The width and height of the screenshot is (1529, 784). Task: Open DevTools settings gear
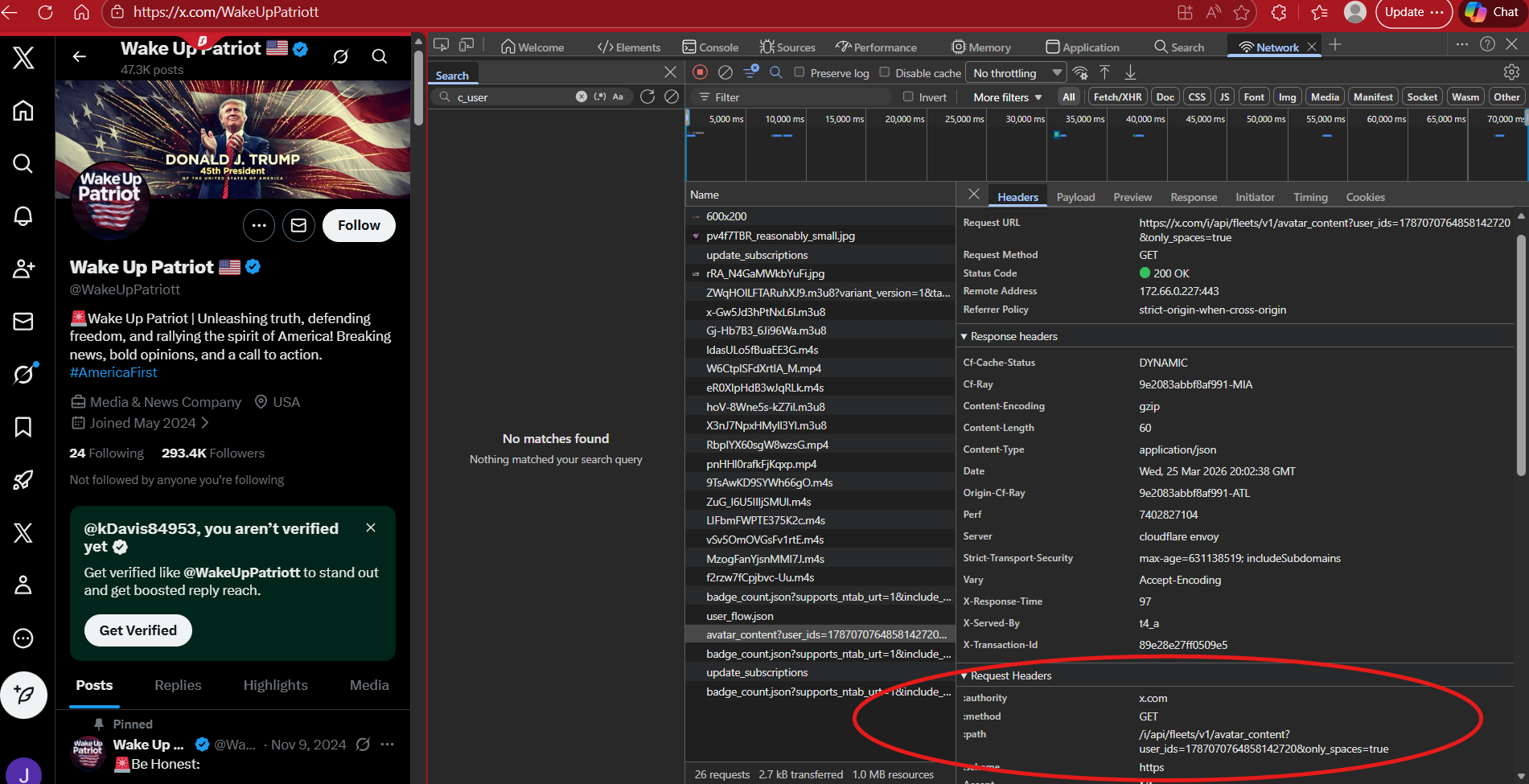(x=1511, y=72)
